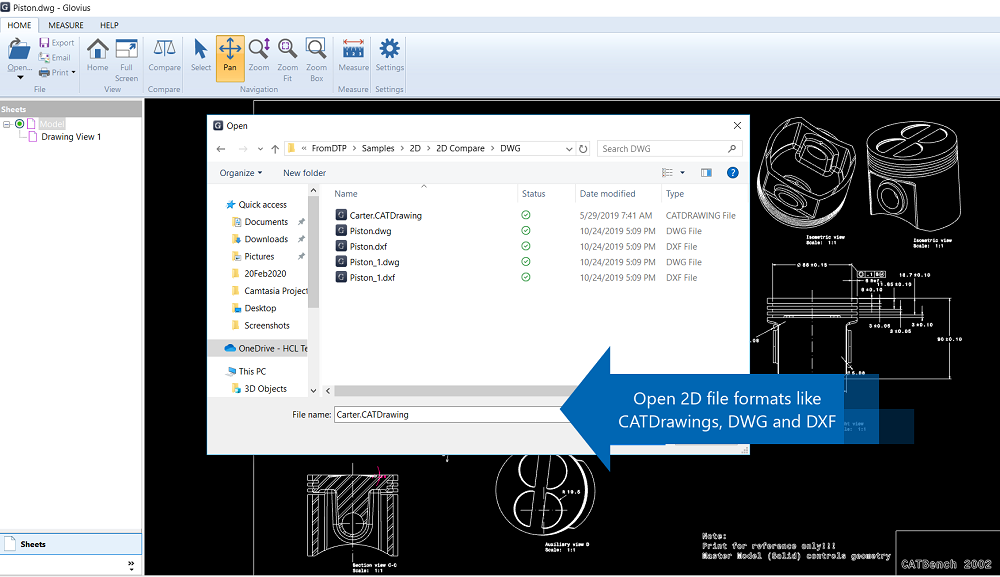Refresh the DWG folder listing
Image resolution: width=1000 pixels, height=577 pixels.
[x=583, y=149]
